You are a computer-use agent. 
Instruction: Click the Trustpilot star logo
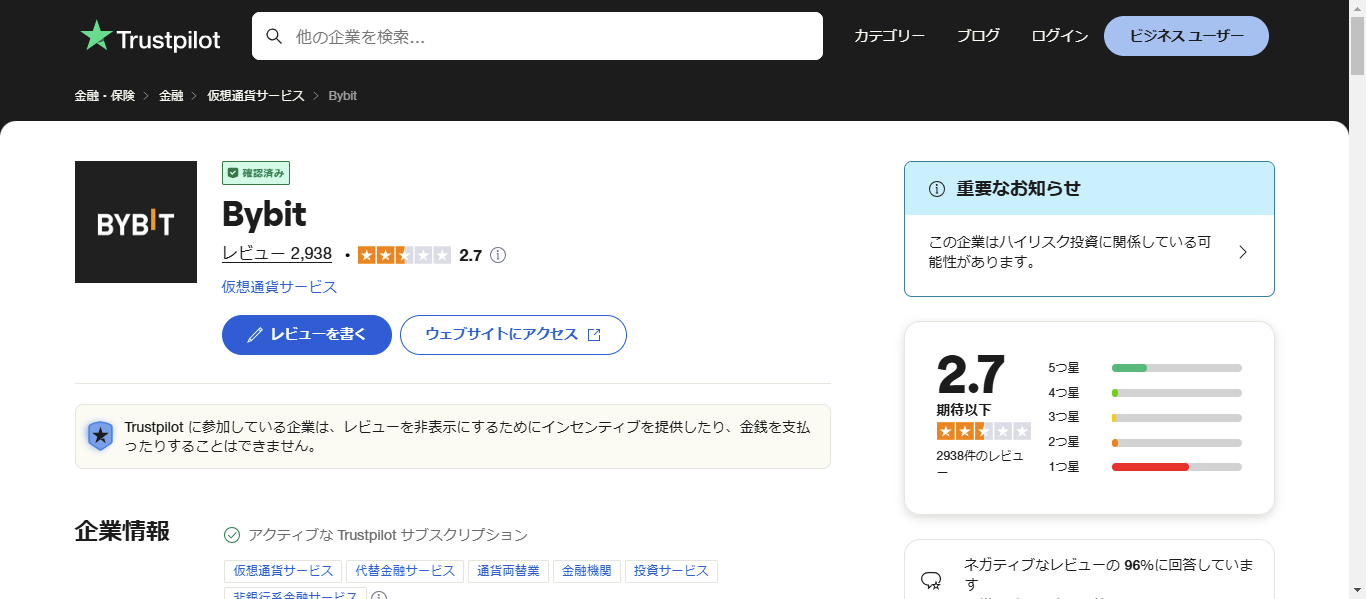[x=95, y=35]
